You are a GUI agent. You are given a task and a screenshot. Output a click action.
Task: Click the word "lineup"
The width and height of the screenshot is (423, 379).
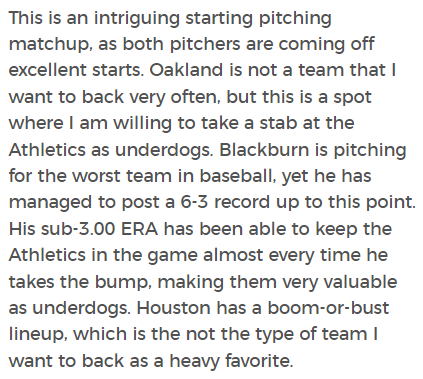(x=36, y=335)
